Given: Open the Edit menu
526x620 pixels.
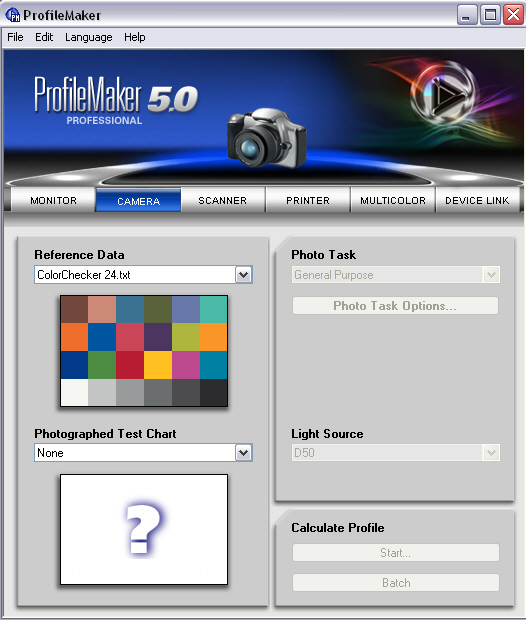Looking at the screenshot, I should (x=44, y=37).
